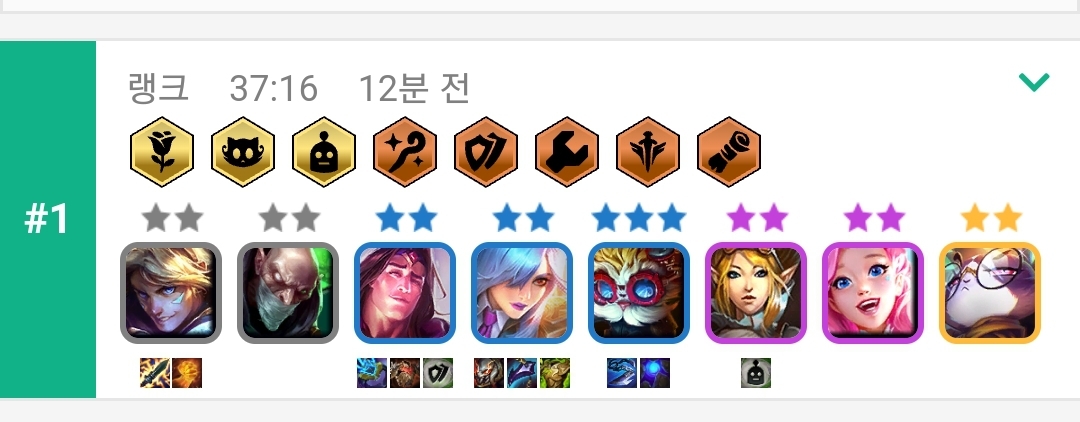Click the gold robot head trait icon
Viewport: 1080px width, 422px height.
pyautogui.click(x=324, y=152)
